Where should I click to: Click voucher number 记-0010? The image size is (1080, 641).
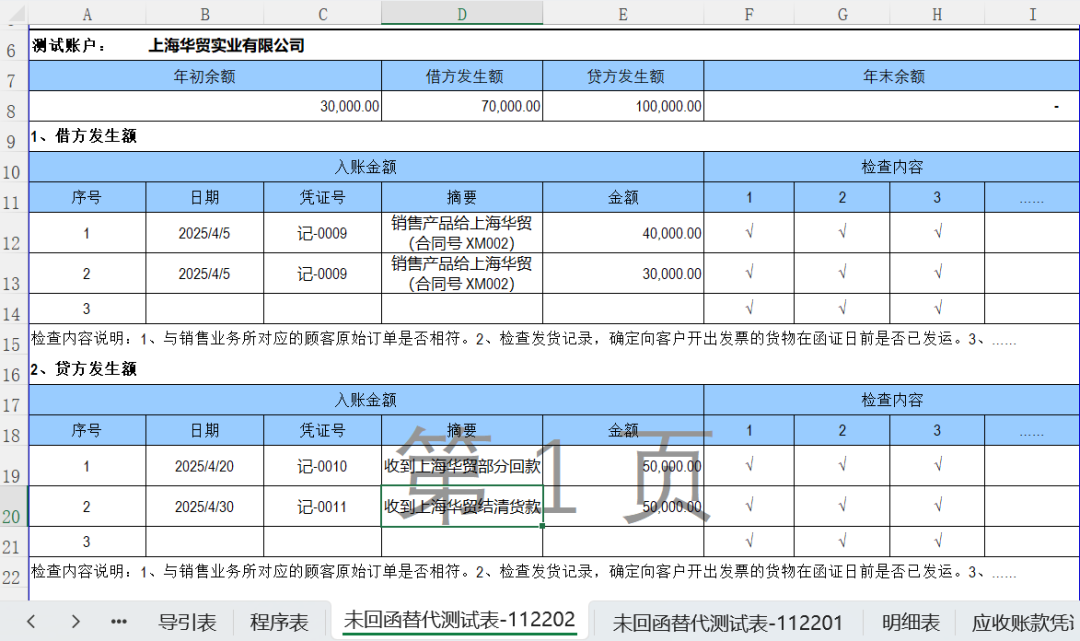coord(322,466)
